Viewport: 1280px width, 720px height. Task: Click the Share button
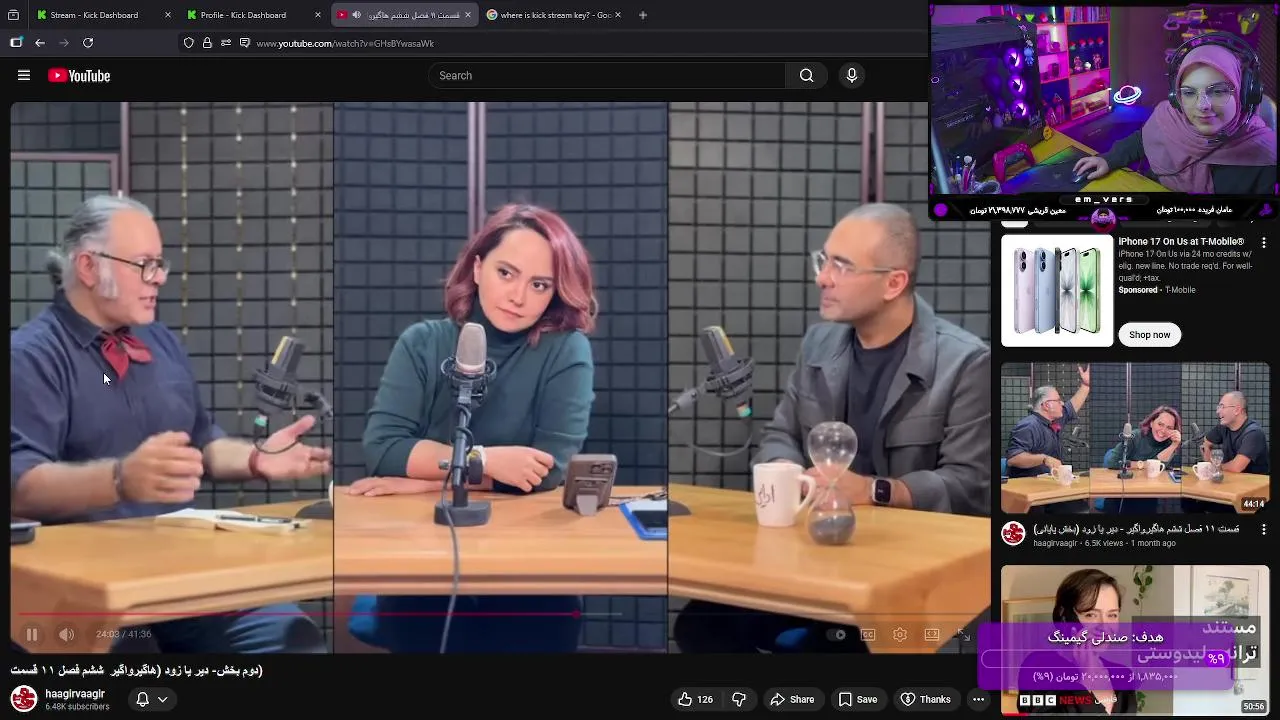pyautogui.click(x=792, y=699)
